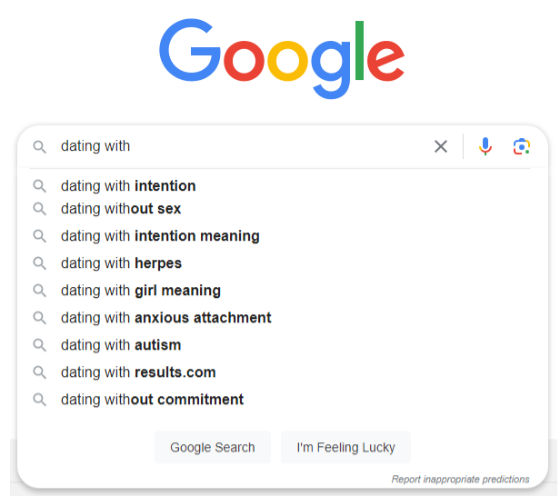Viewport: 560px width, 496px height.
Task: Open Google Lens image search icon
Action: [521, 146]
